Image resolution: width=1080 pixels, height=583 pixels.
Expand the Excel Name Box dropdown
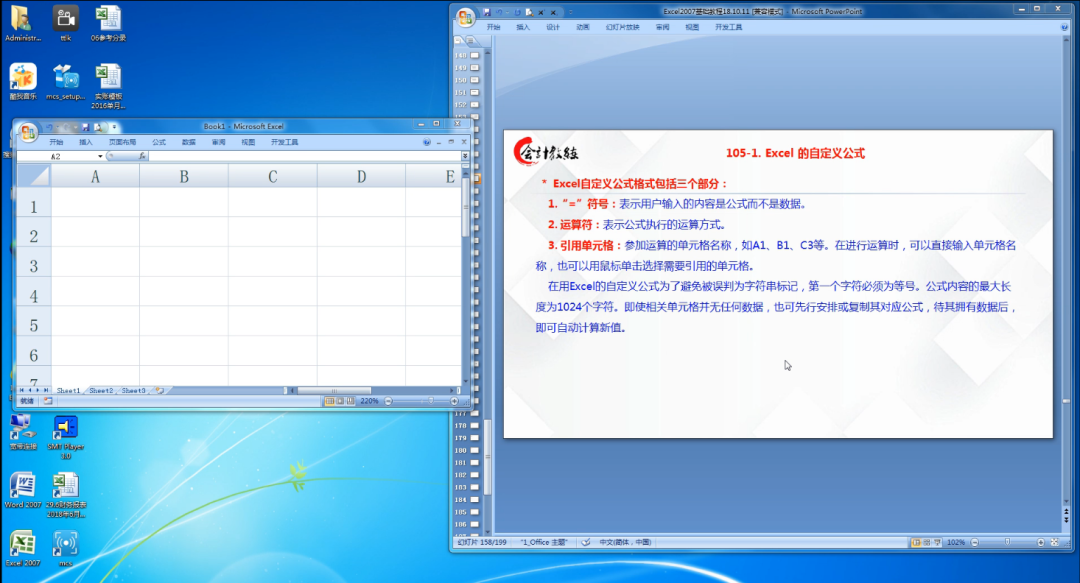click(100, 156)
